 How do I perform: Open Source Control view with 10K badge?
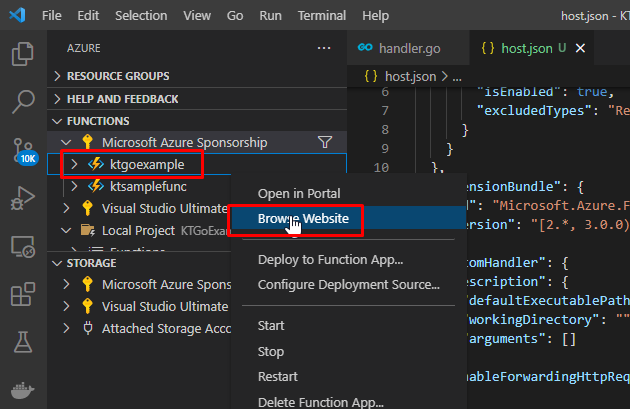[x=24, y=151]
